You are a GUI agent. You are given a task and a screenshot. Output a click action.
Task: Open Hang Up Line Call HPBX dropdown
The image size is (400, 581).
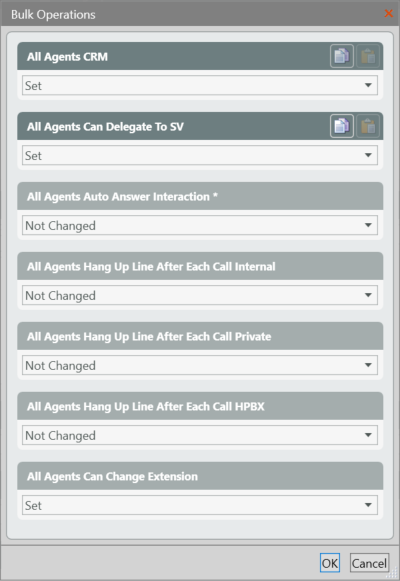click(200, 435)
